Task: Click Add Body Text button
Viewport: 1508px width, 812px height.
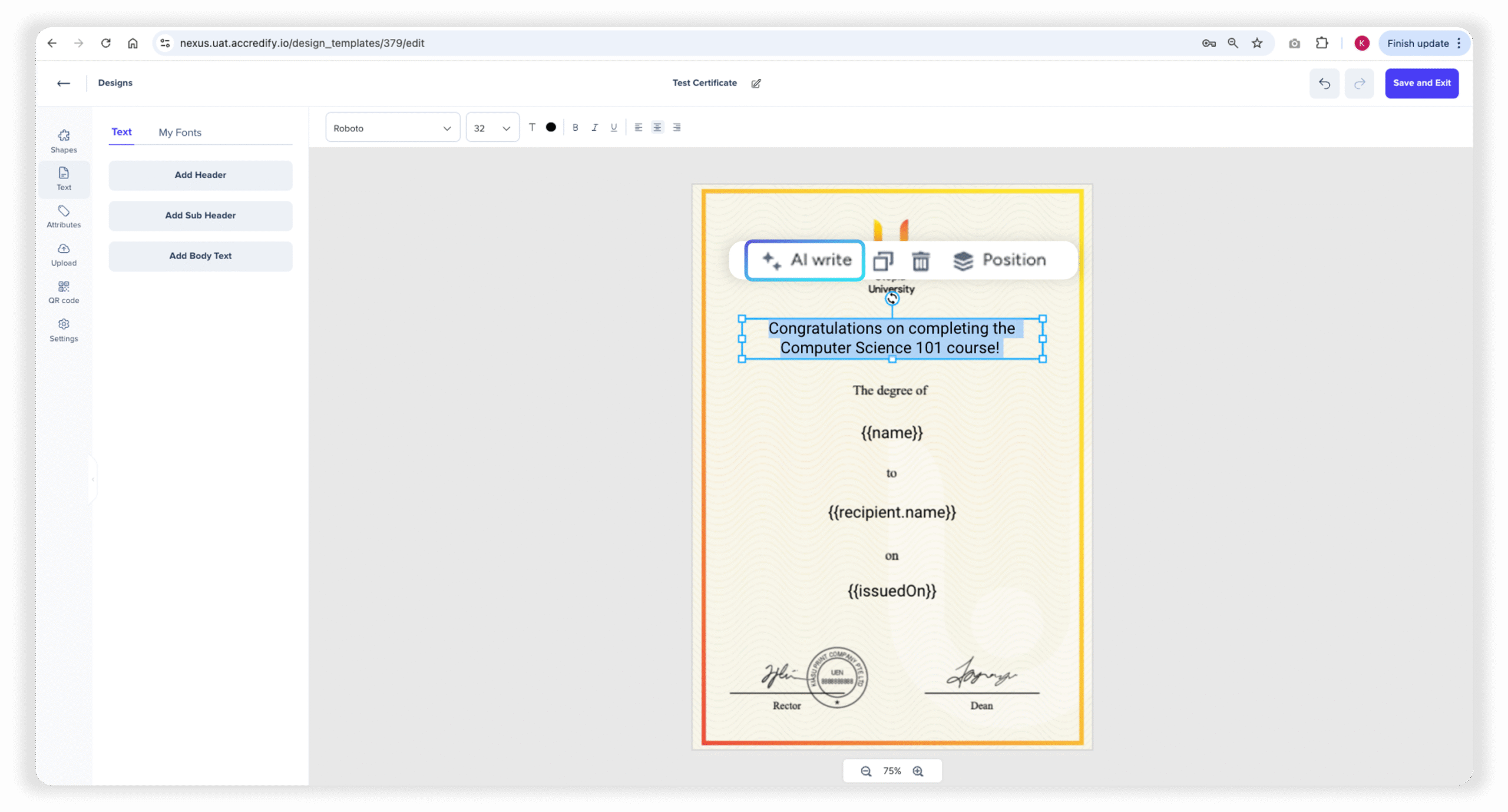Action: [x=200, y=256]
